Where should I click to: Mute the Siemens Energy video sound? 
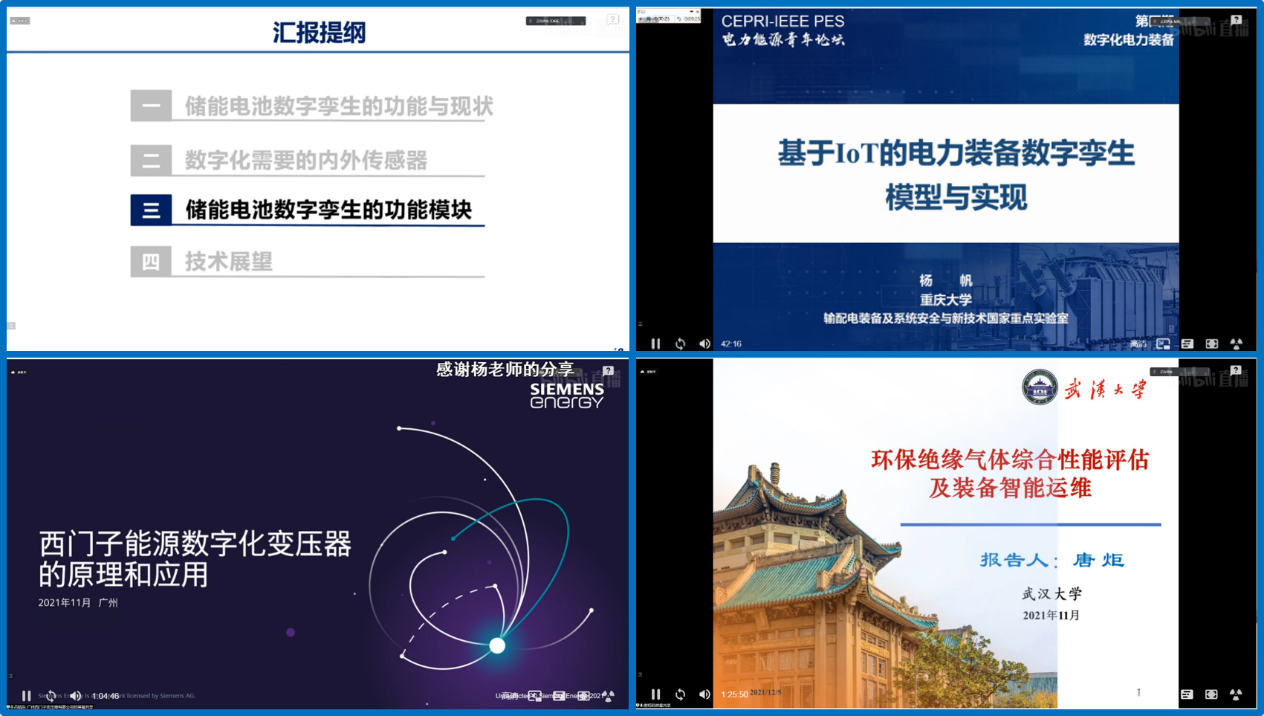(x=75, y=696)
